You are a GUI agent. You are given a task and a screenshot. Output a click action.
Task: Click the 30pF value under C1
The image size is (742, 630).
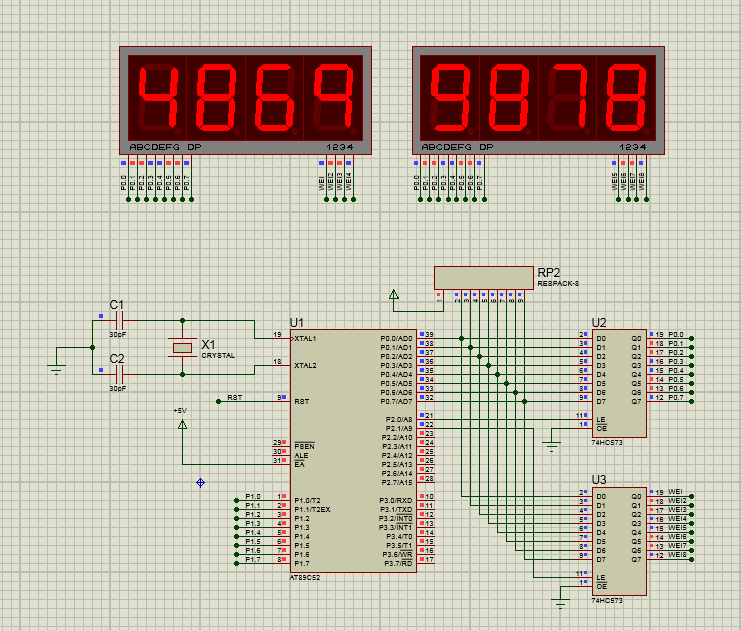118,334
